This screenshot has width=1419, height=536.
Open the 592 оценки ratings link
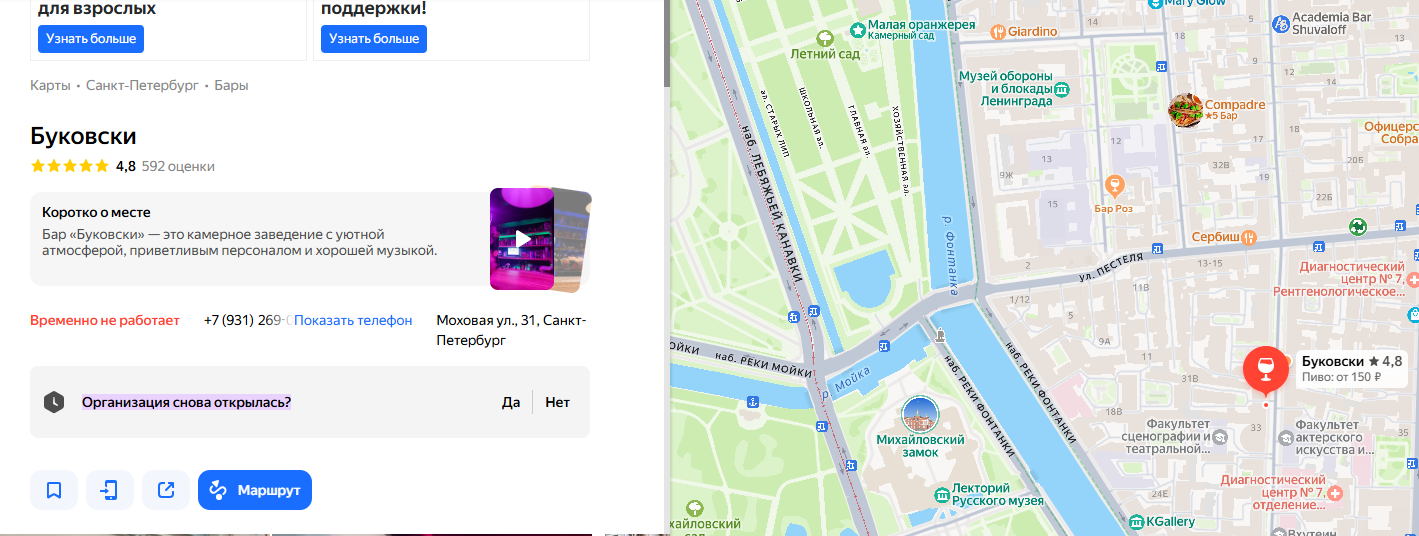coord(178,166)
